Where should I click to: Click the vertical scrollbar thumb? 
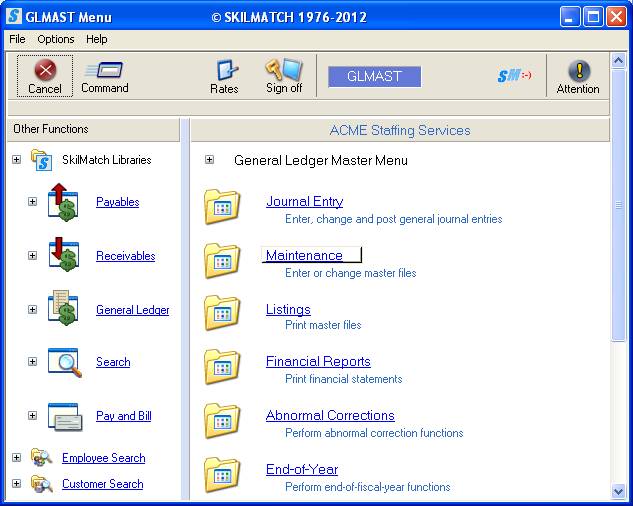click(618, 206)
